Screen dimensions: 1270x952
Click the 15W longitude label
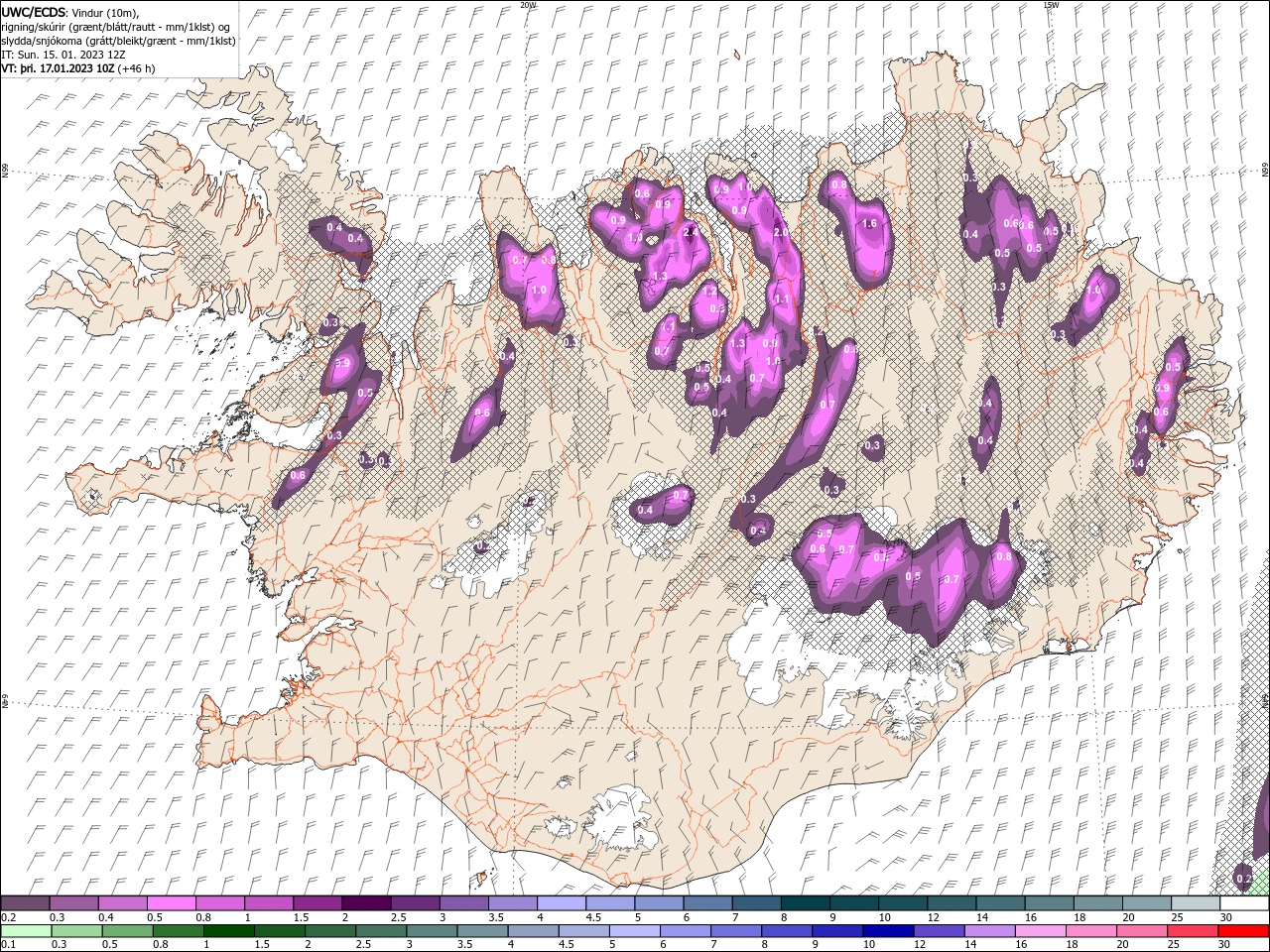point(1050,5)
